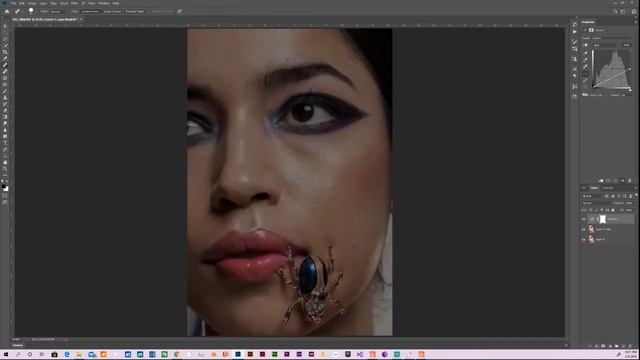Click the Auto button in Curves
640x360 pixels.
tap(627, 45)
